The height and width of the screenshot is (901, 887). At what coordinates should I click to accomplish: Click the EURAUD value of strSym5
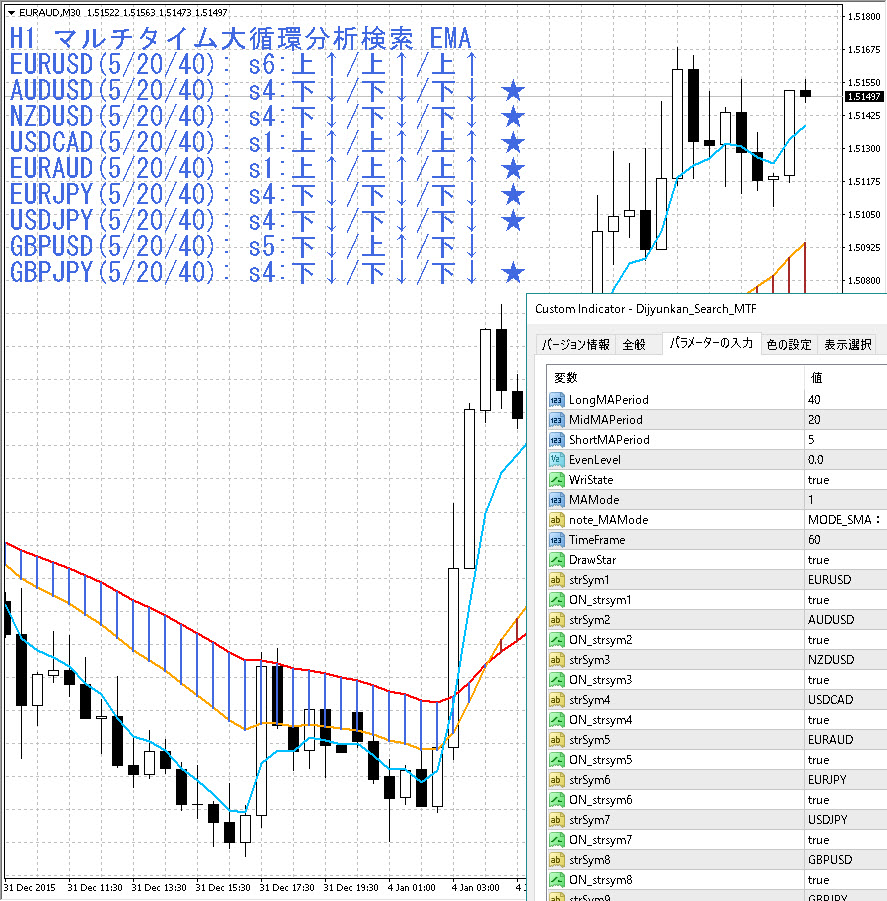pos(830,740)
